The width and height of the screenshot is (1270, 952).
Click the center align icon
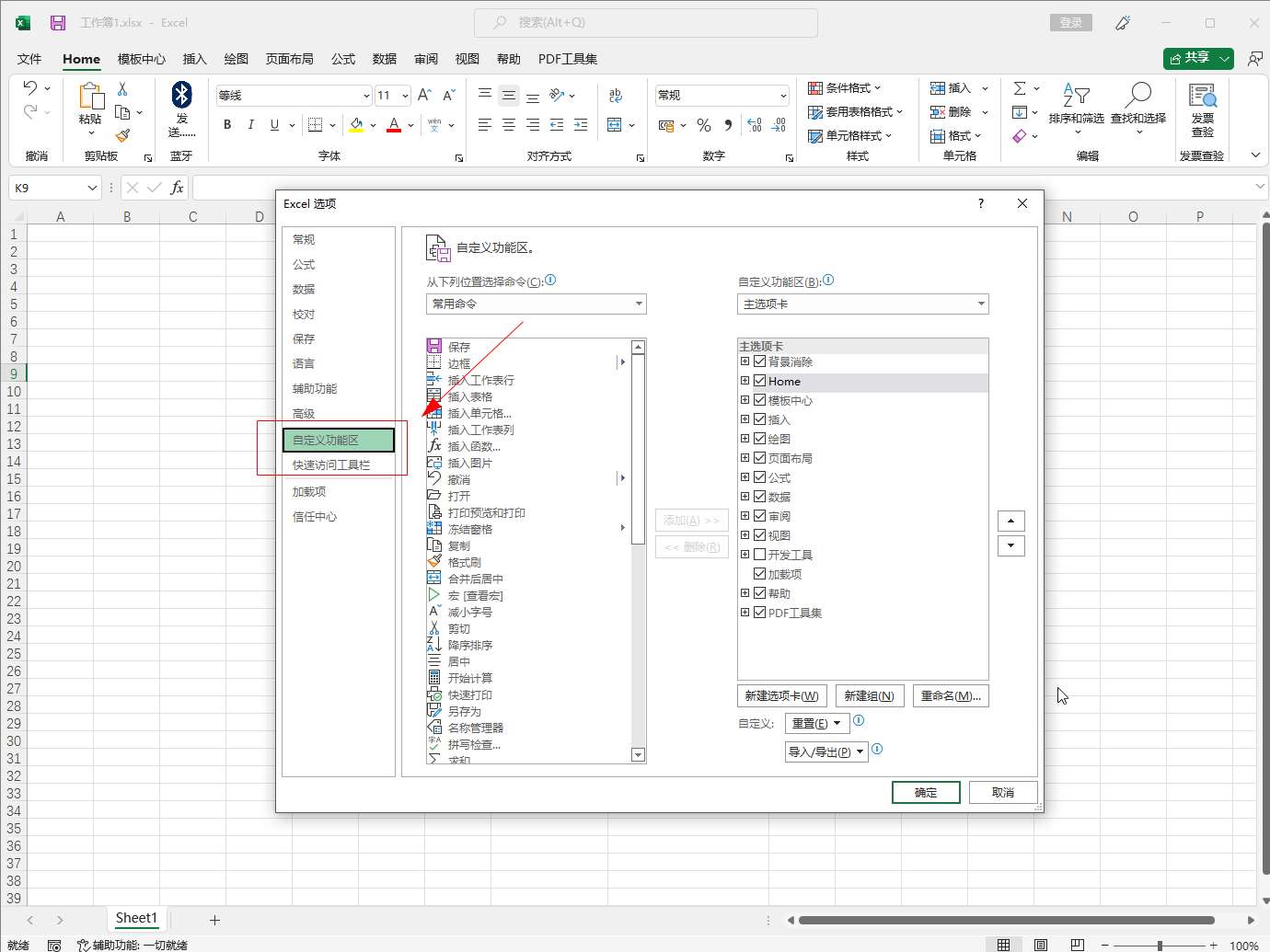[x=509, y=125]
